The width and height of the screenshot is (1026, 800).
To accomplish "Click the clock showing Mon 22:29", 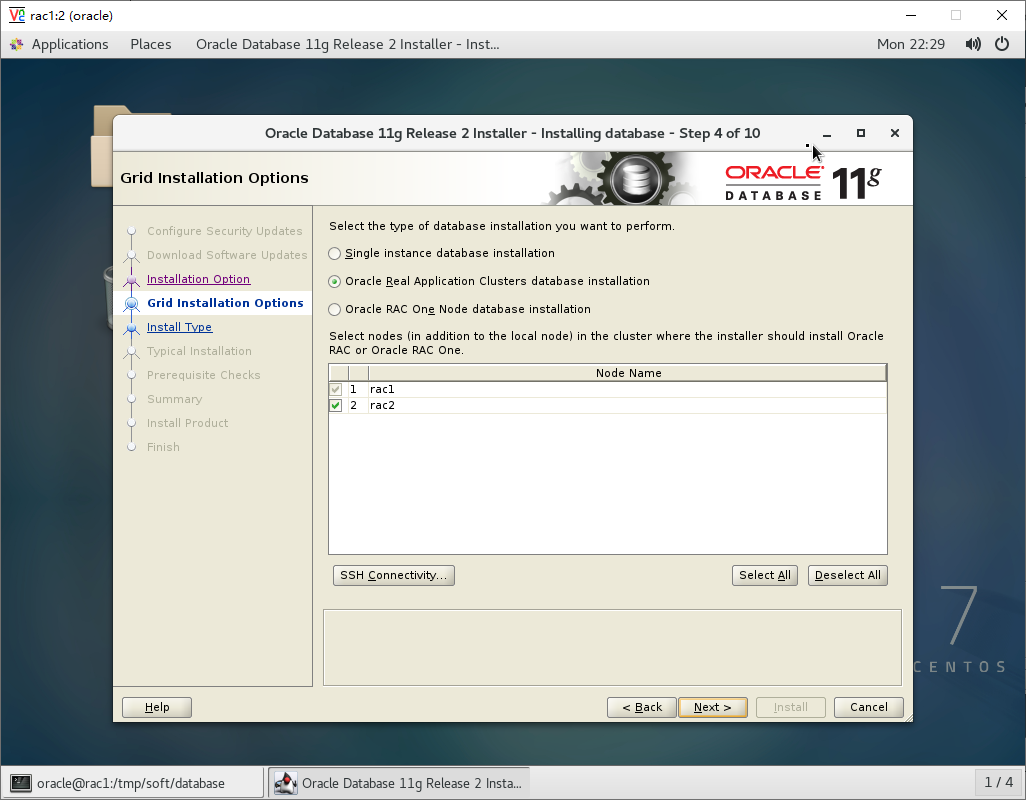I will 910,44.
